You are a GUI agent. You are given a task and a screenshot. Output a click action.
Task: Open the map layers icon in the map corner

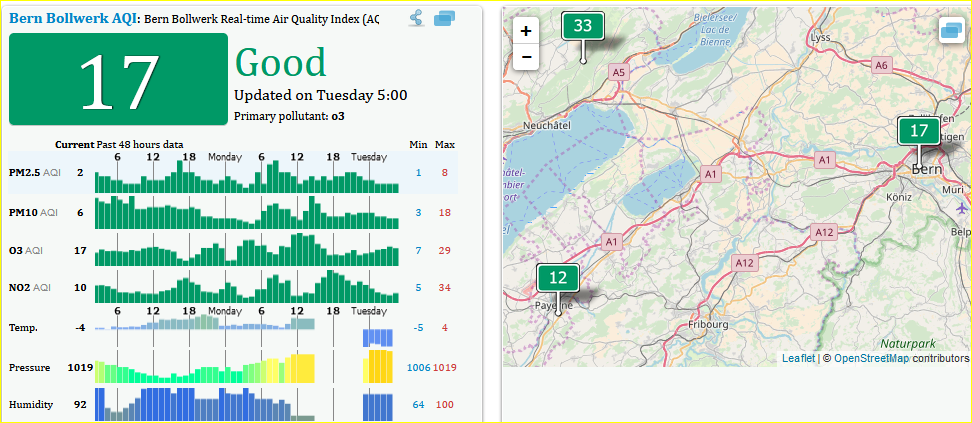(951, 31)
